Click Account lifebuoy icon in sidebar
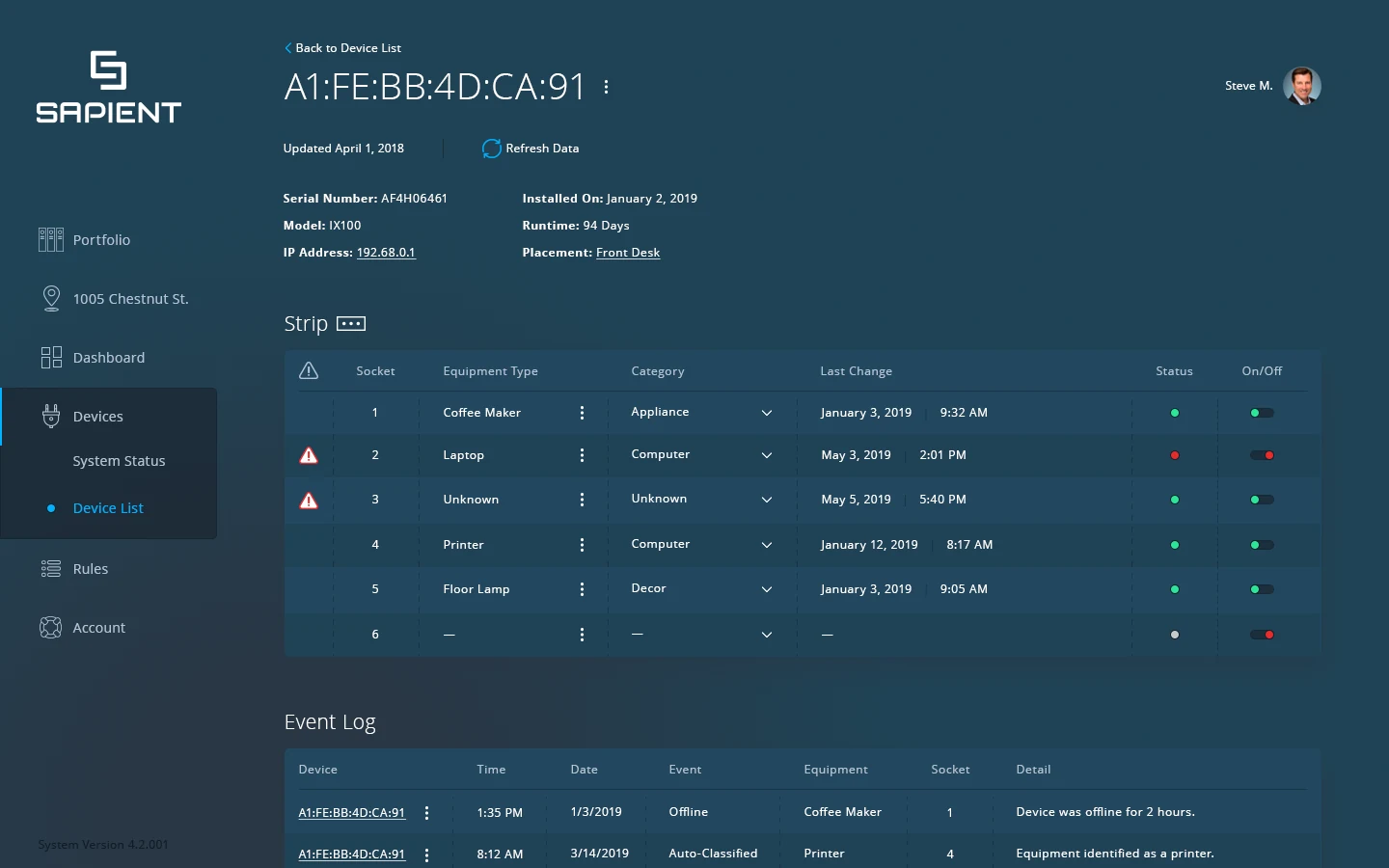 [x=51, y=628]
